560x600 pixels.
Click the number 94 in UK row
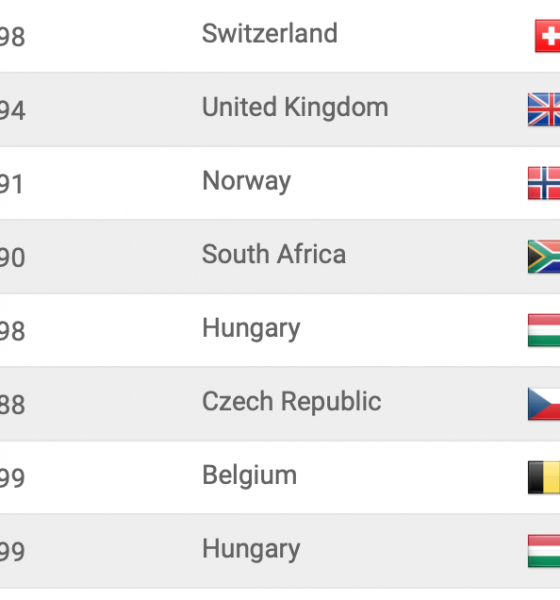point(12,111)
